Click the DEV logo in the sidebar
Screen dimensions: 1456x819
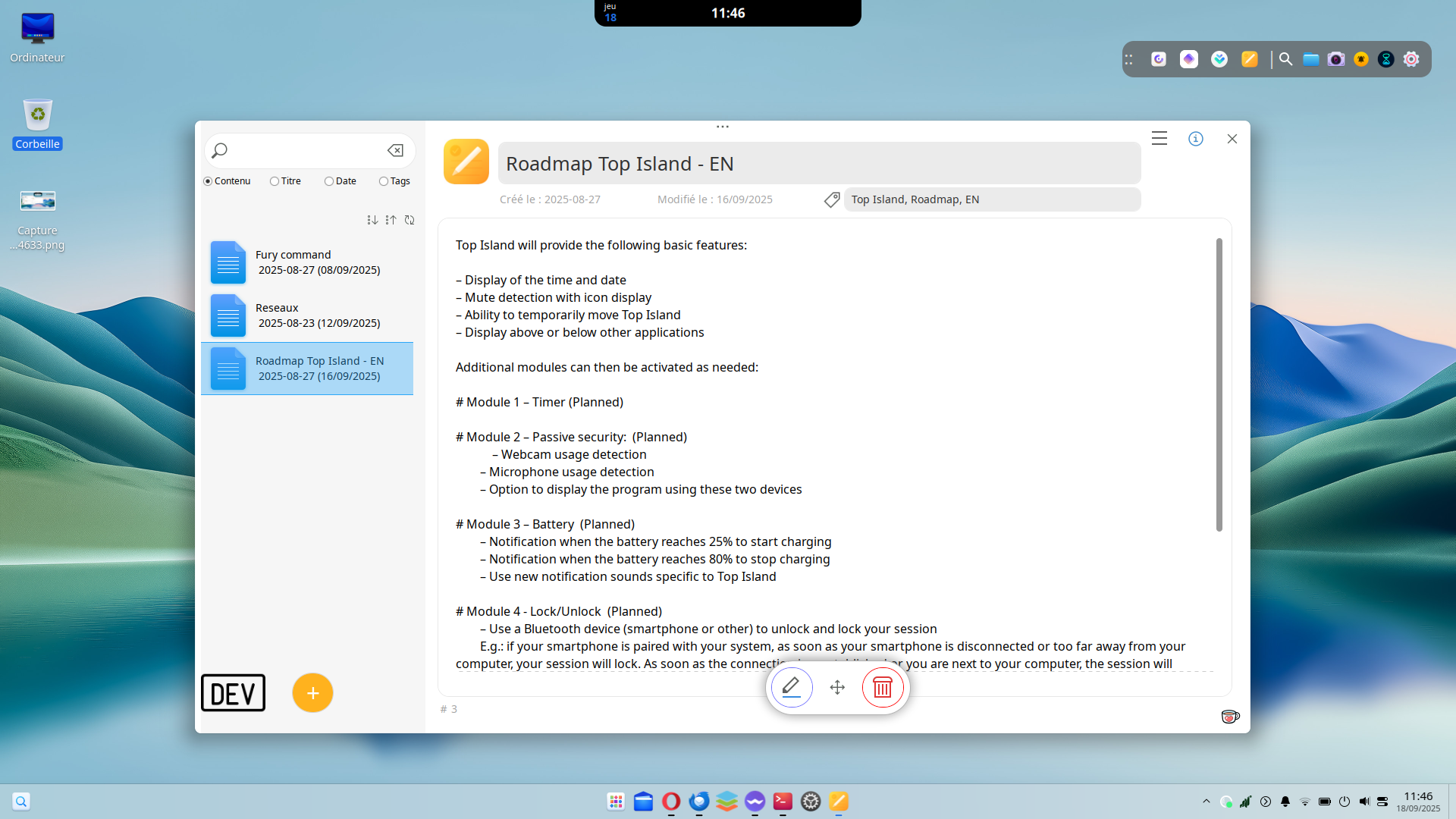coord(233,693)
